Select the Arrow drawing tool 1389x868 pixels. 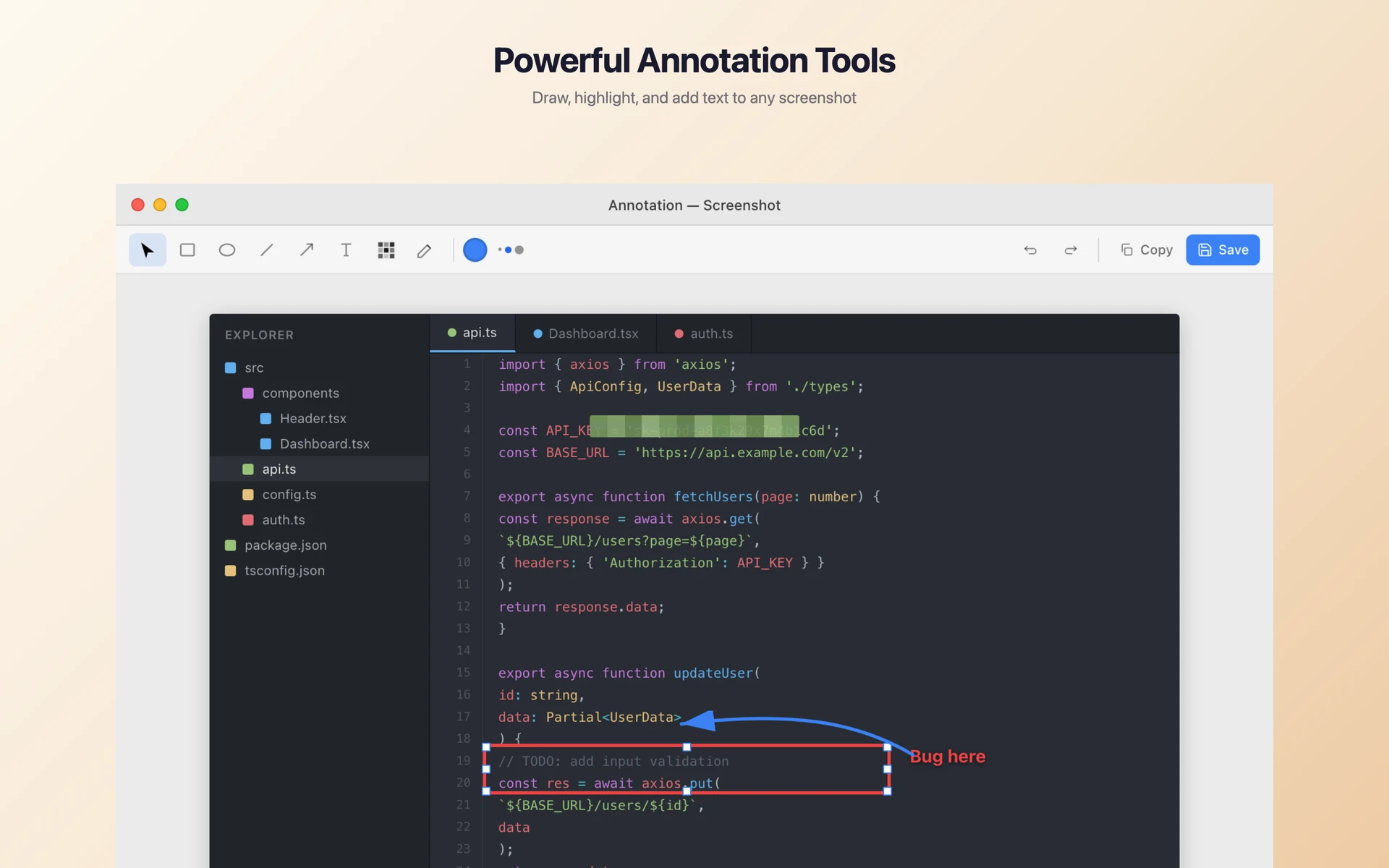307,250
